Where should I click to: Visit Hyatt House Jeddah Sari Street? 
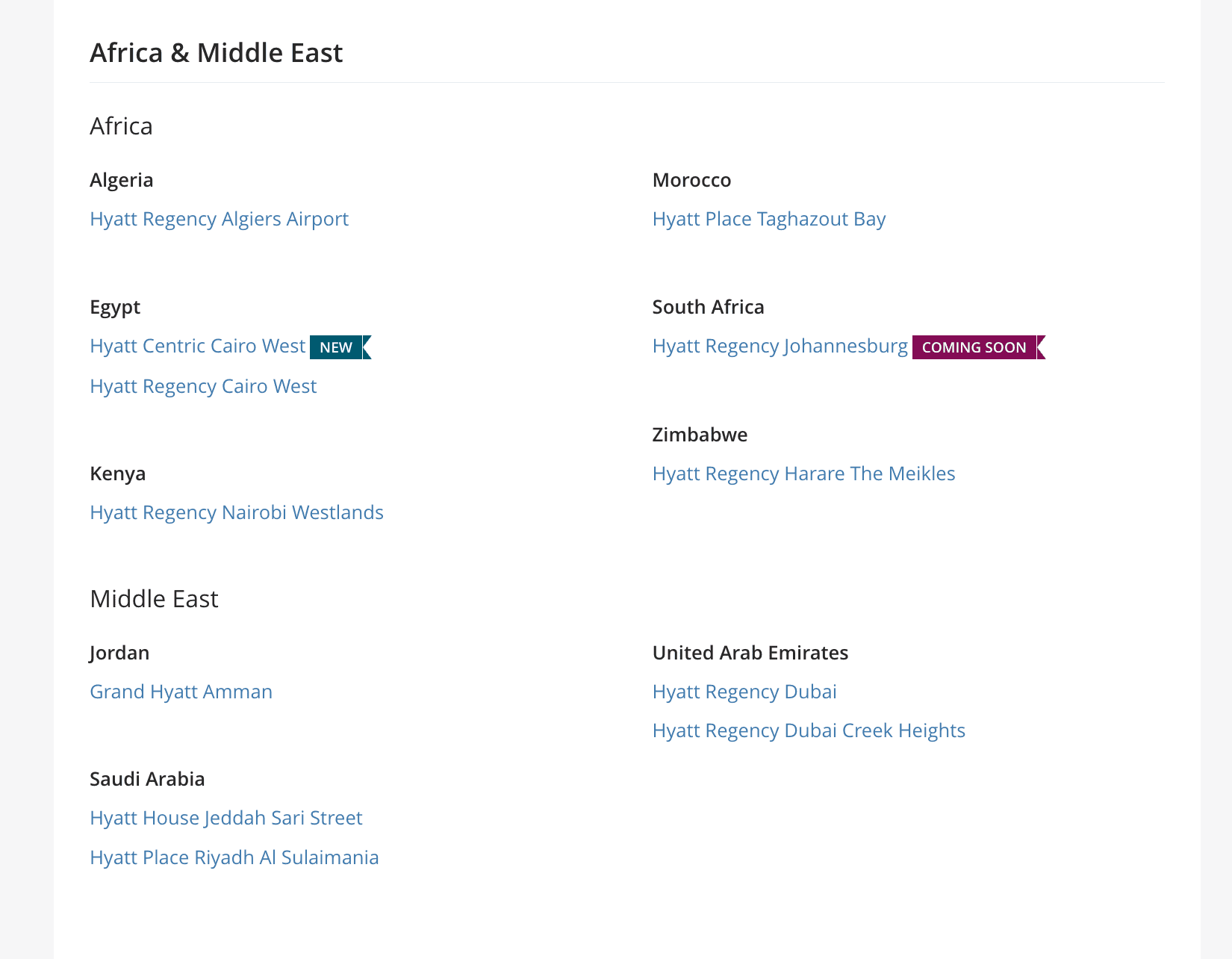pyautogui.click(x=226, y=818)
